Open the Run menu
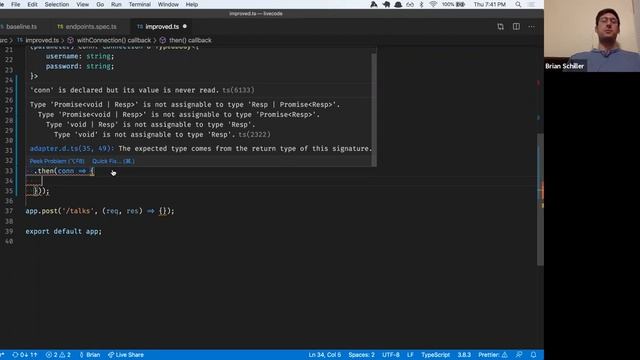Viewport: 640px width, 360px height. [116, 4]
